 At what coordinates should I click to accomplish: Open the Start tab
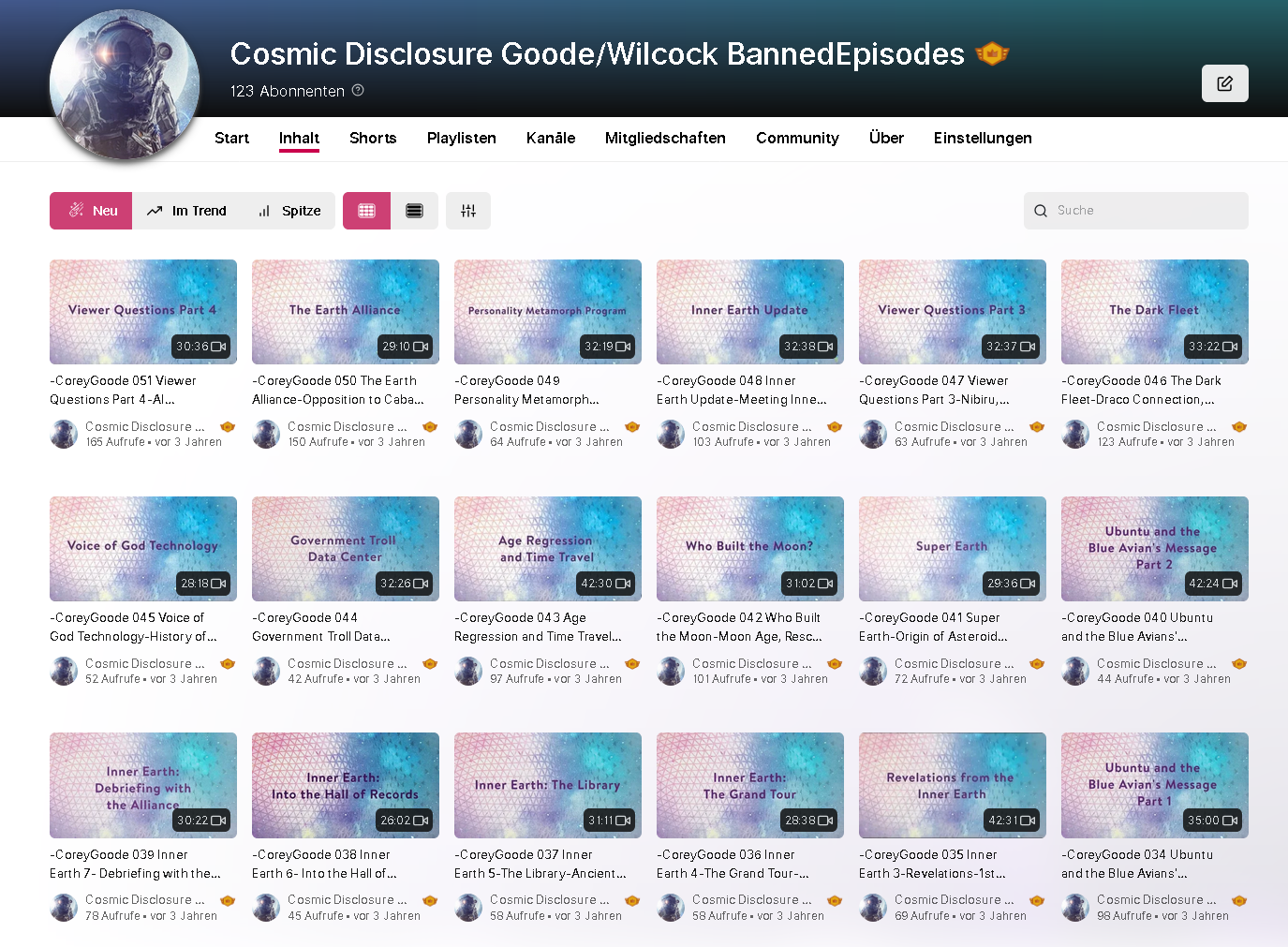tap(231, 138)
